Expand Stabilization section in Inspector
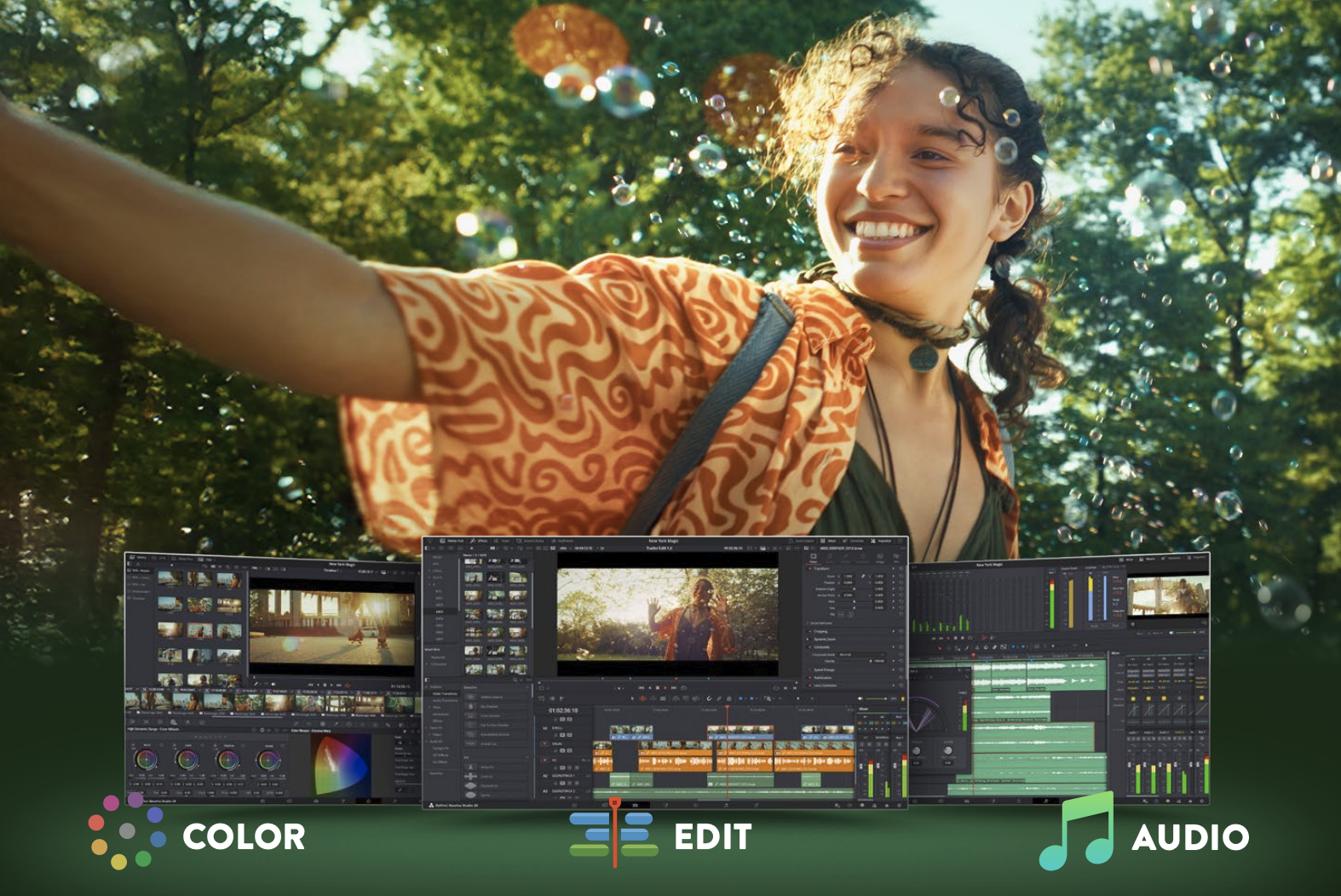The width and height of the screenshot is (1341, 896). 822,677
